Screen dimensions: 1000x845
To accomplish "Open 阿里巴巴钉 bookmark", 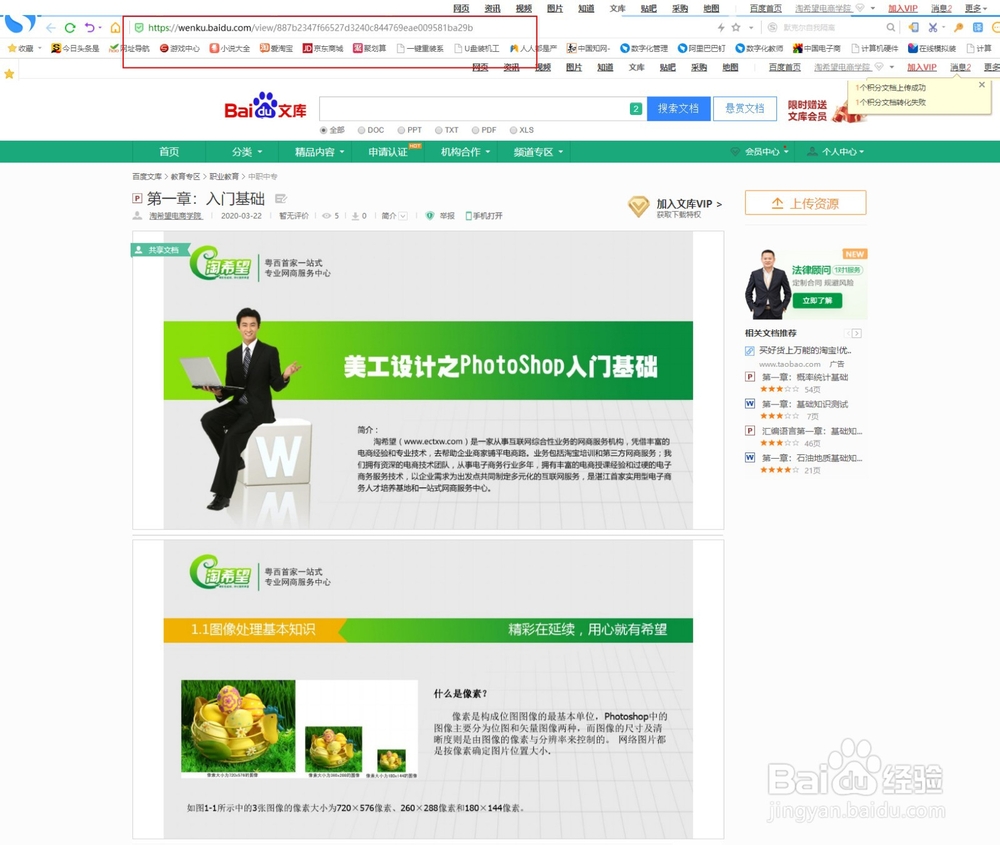I will point(702,48).
